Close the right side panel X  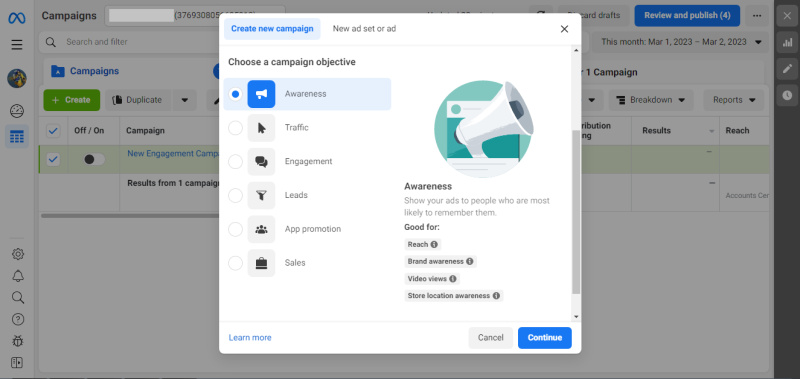point(787,16)
